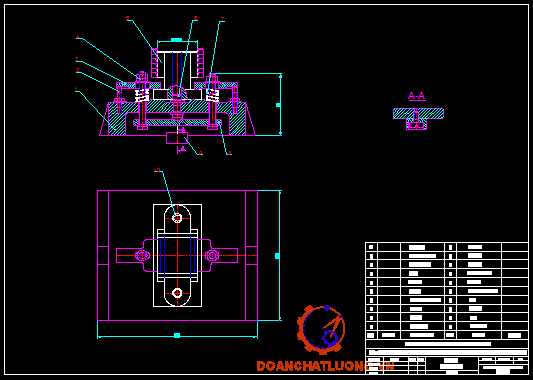The image size is (533, 380).
Task: Click the A-A section view label
Action: 417,96
